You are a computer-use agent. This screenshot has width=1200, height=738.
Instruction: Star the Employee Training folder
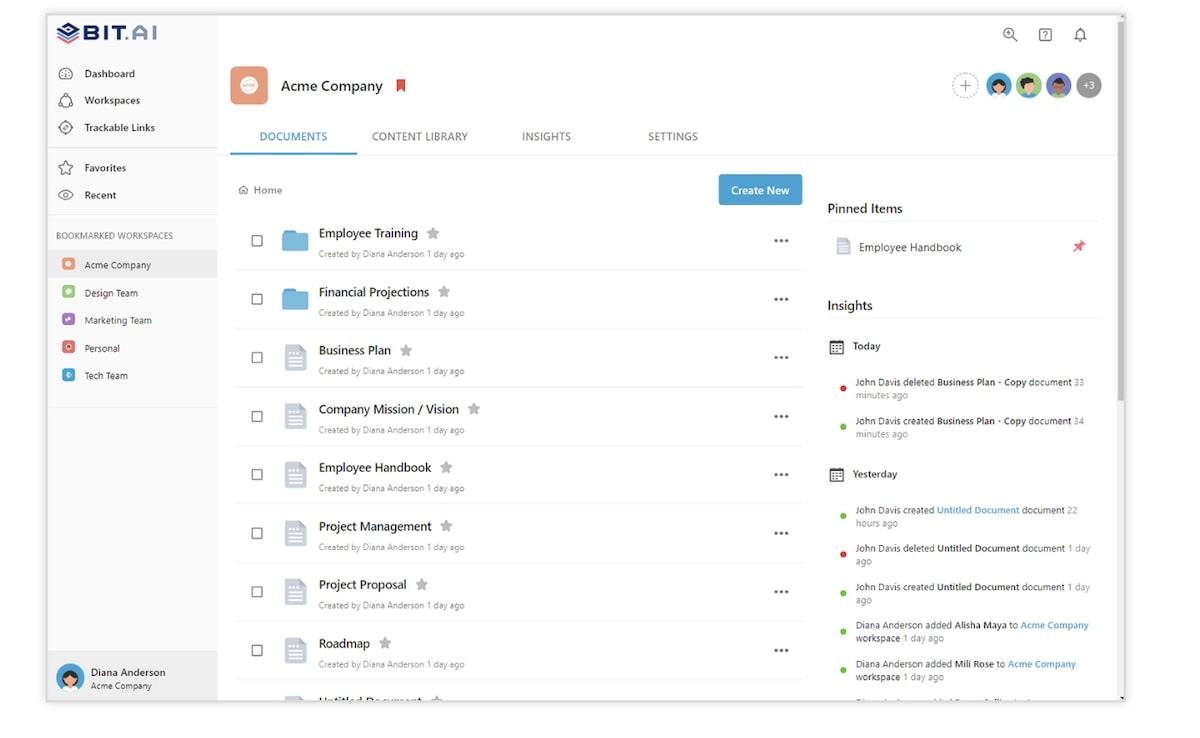(433, 233)
